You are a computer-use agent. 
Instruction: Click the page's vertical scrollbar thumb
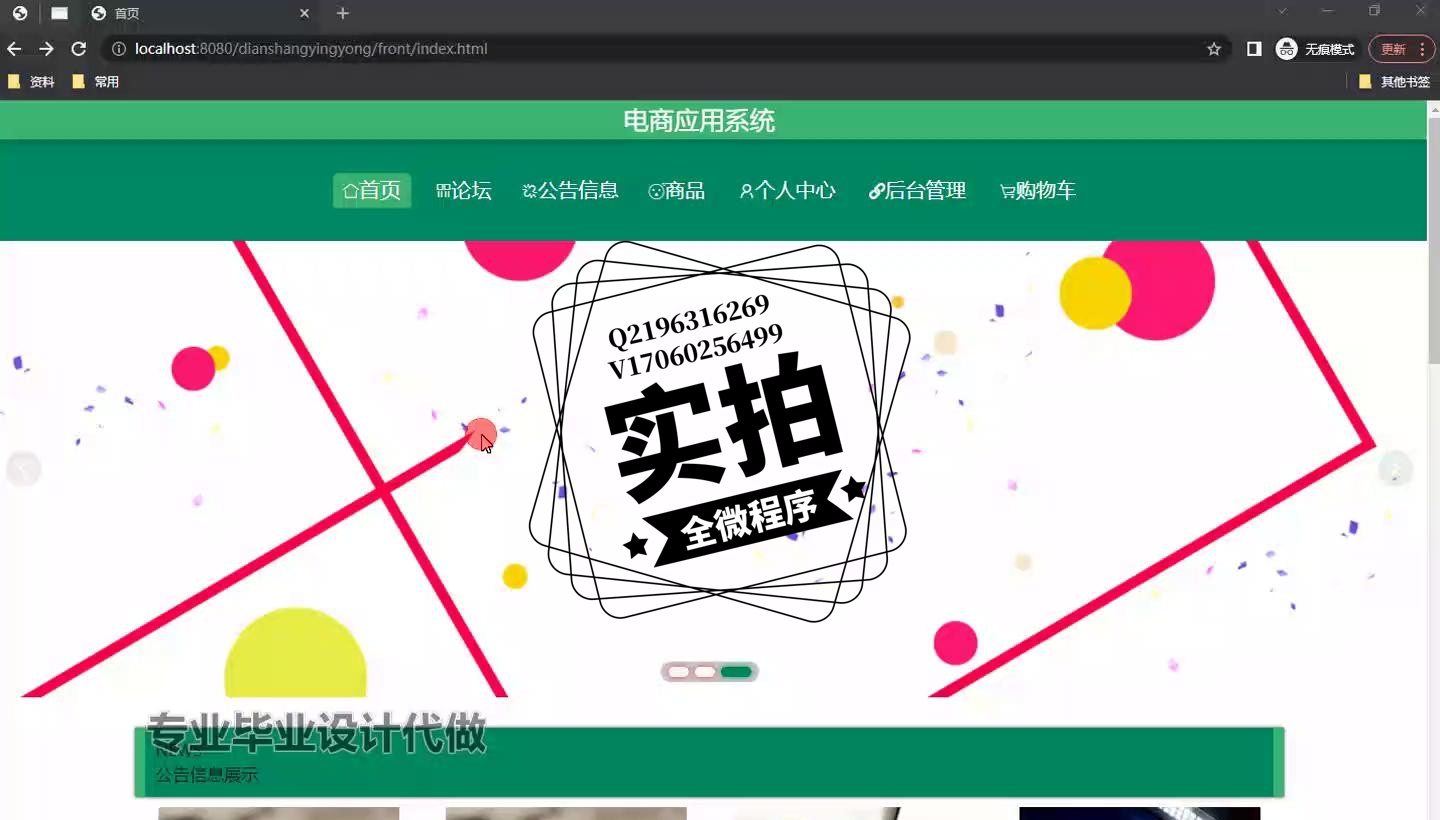pyautogui.click(x=1433, y=240)
